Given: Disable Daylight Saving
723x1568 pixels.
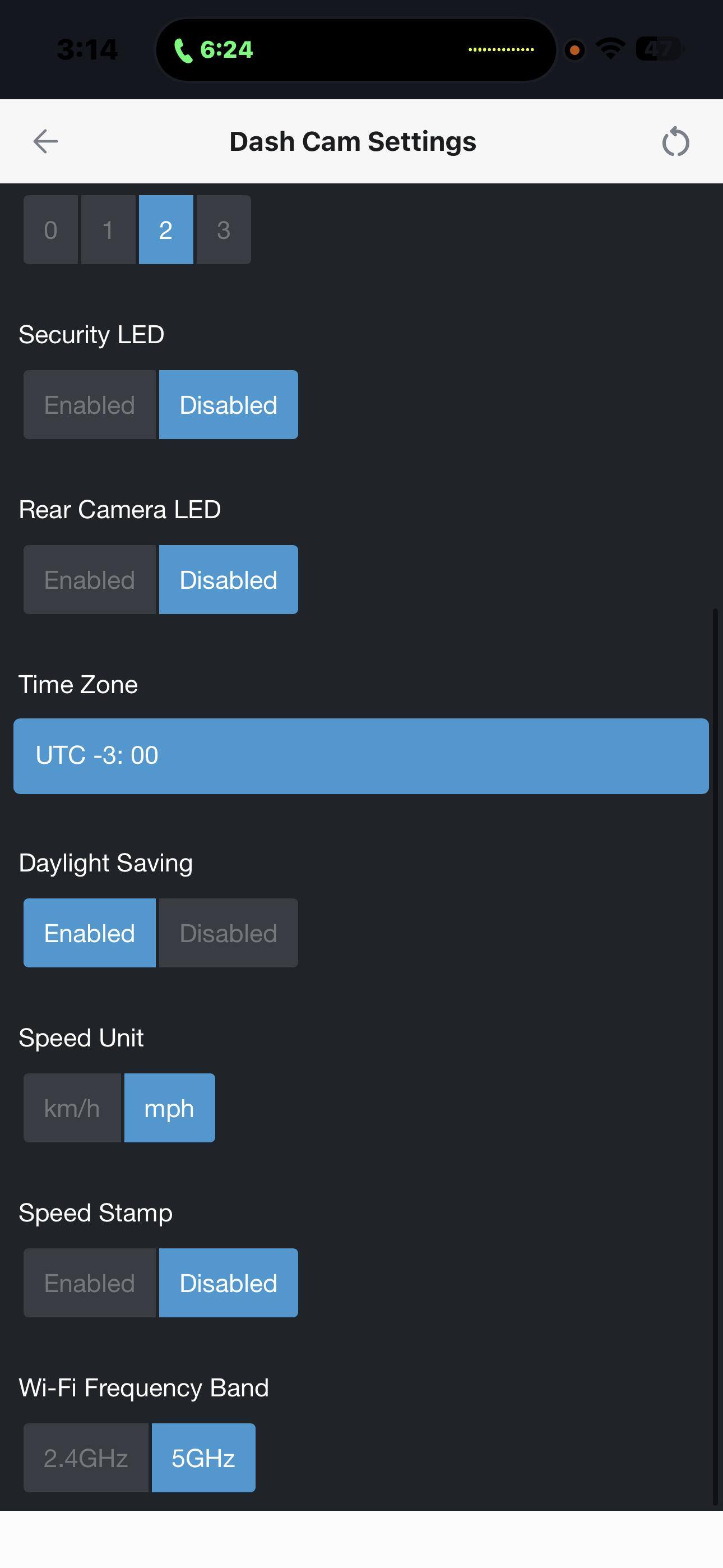Looking at the screenshot, I should coord(228,933).
